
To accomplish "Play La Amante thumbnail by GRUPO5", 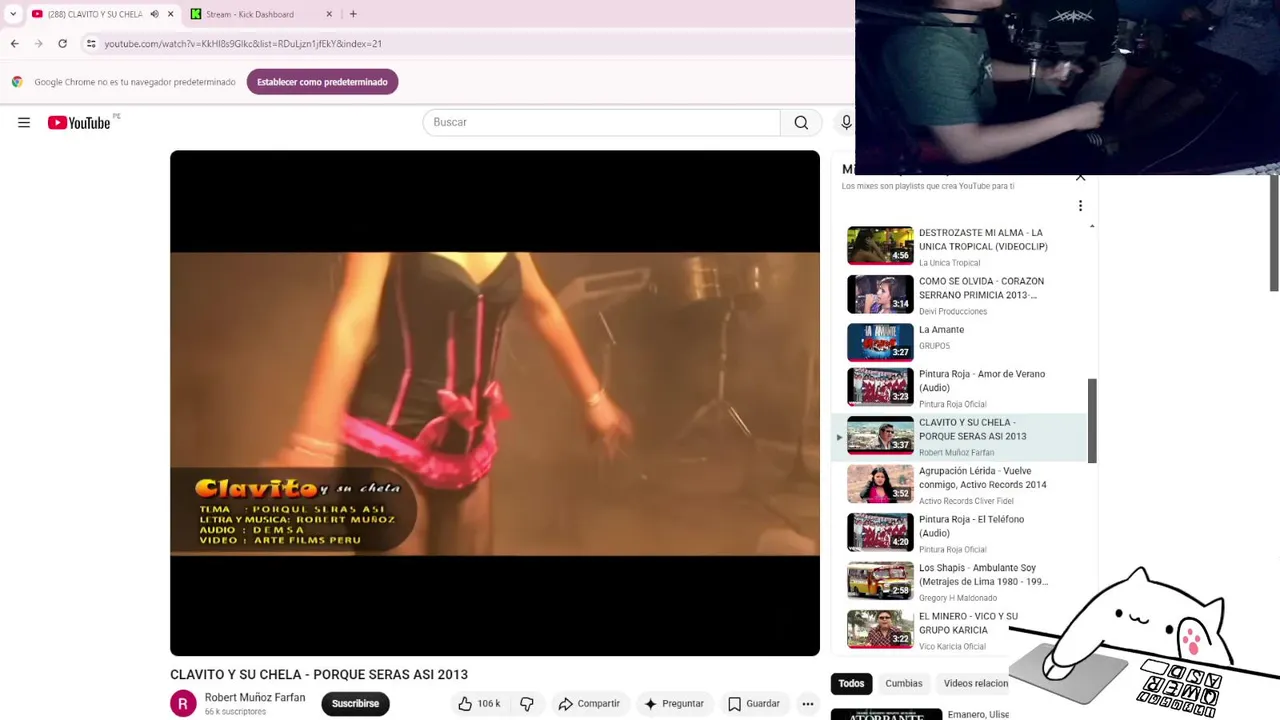I will (880, 342).
